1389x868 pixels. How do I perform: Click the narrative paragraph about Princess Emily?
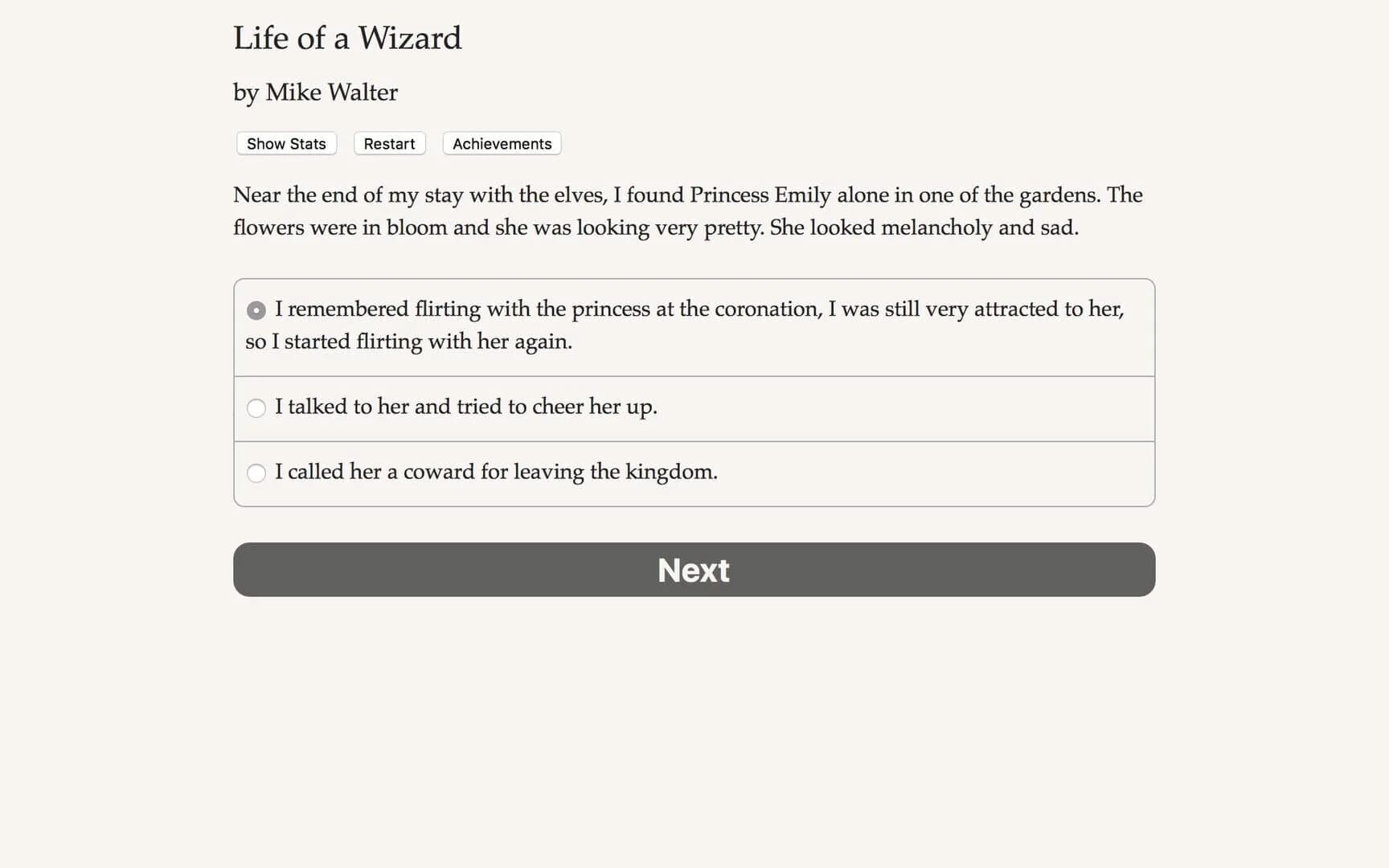coord(687,211)
